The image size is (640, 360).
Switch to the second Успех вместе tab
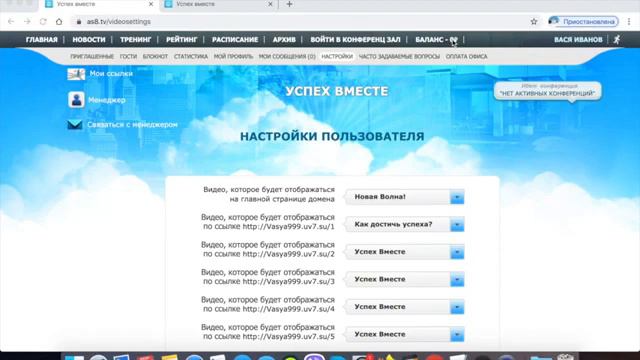(218, 4)
